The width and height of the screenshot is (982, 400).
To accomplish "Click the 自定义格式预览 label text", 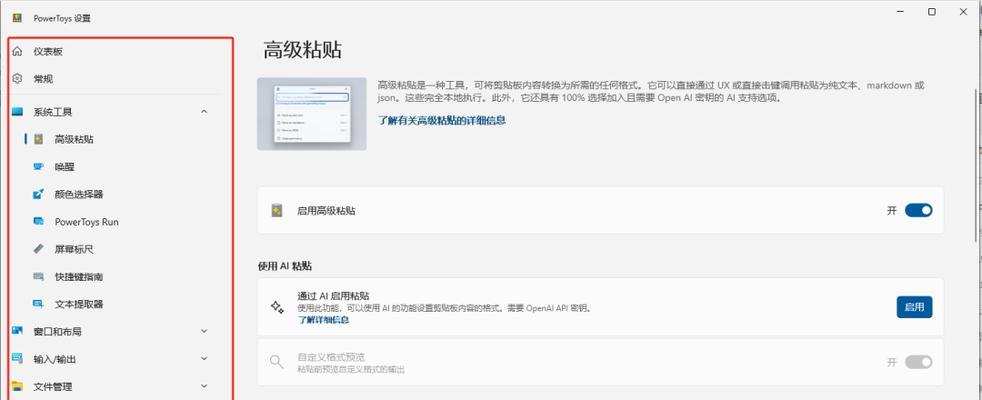I will tap(331, 357).
